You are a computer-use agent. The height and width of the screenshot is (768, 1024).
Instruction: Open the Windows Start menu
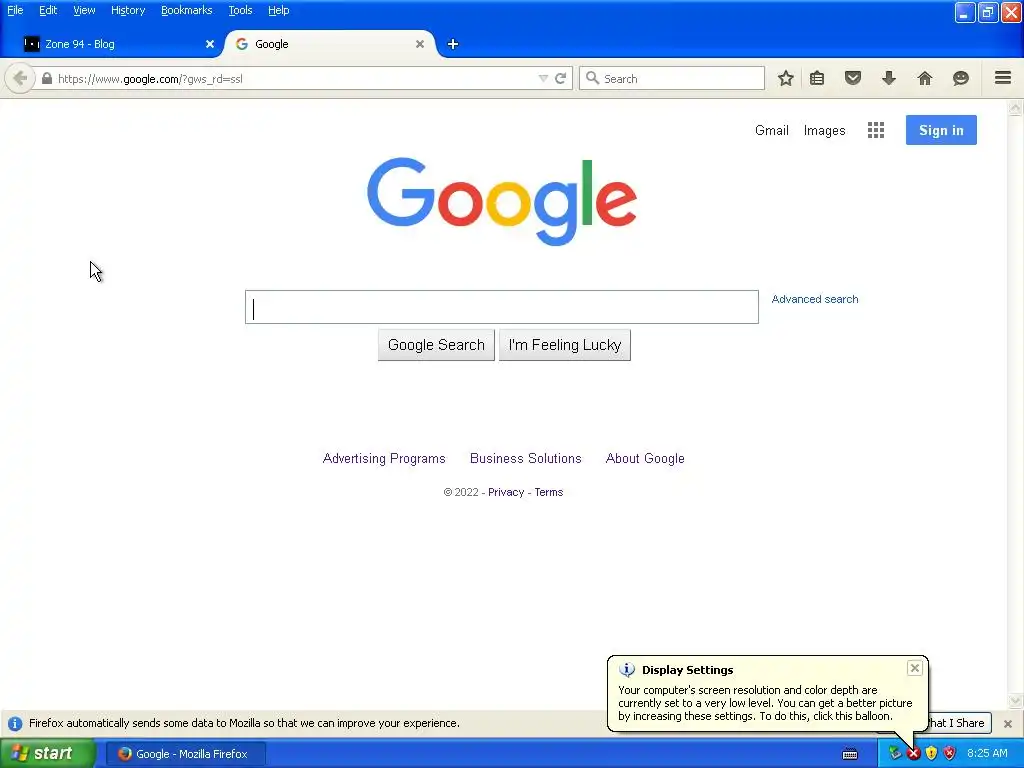point(47,754)
